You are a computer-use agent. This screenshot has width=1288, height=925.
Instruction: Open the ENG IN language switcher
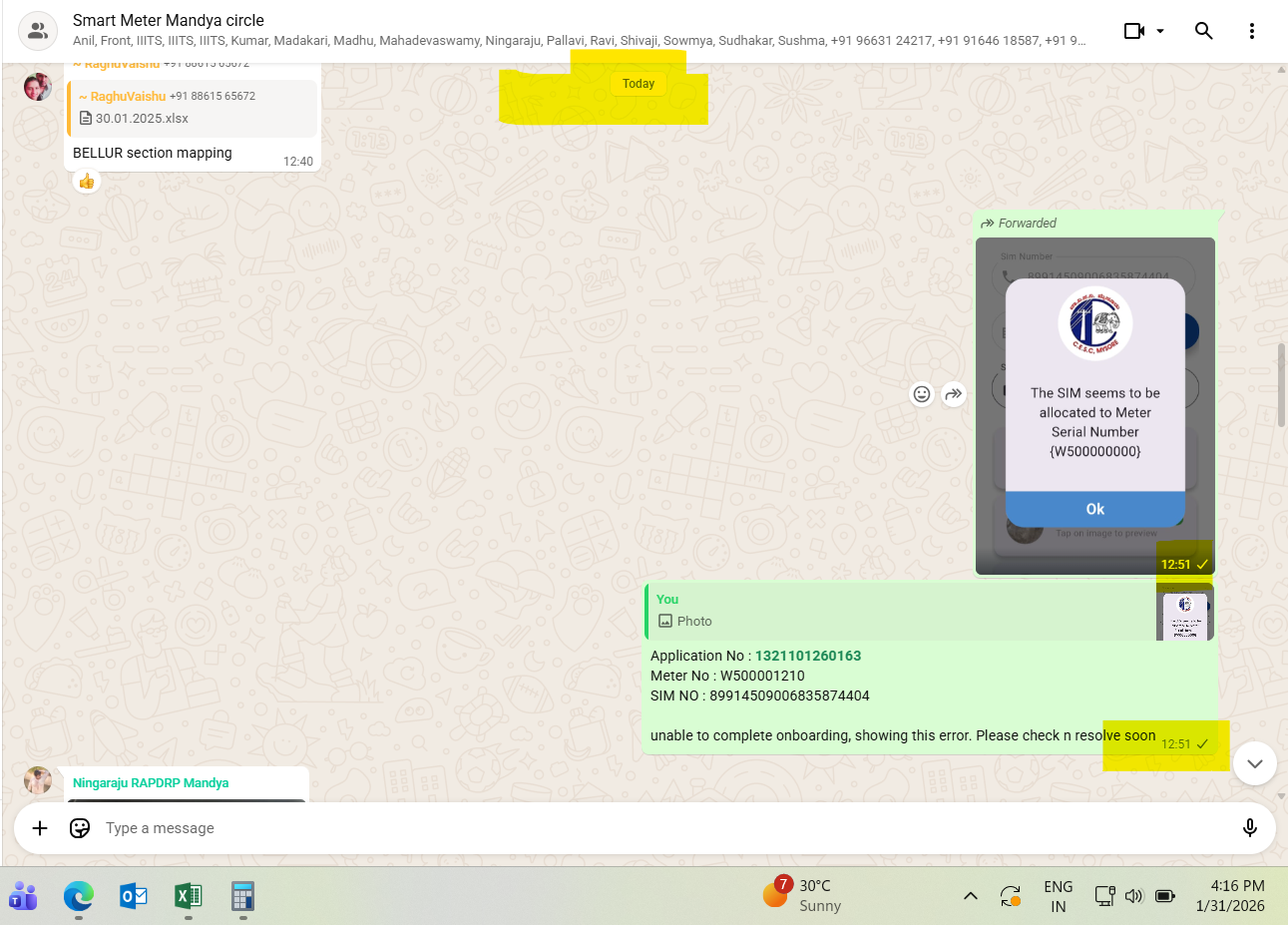pos(1059,896)
